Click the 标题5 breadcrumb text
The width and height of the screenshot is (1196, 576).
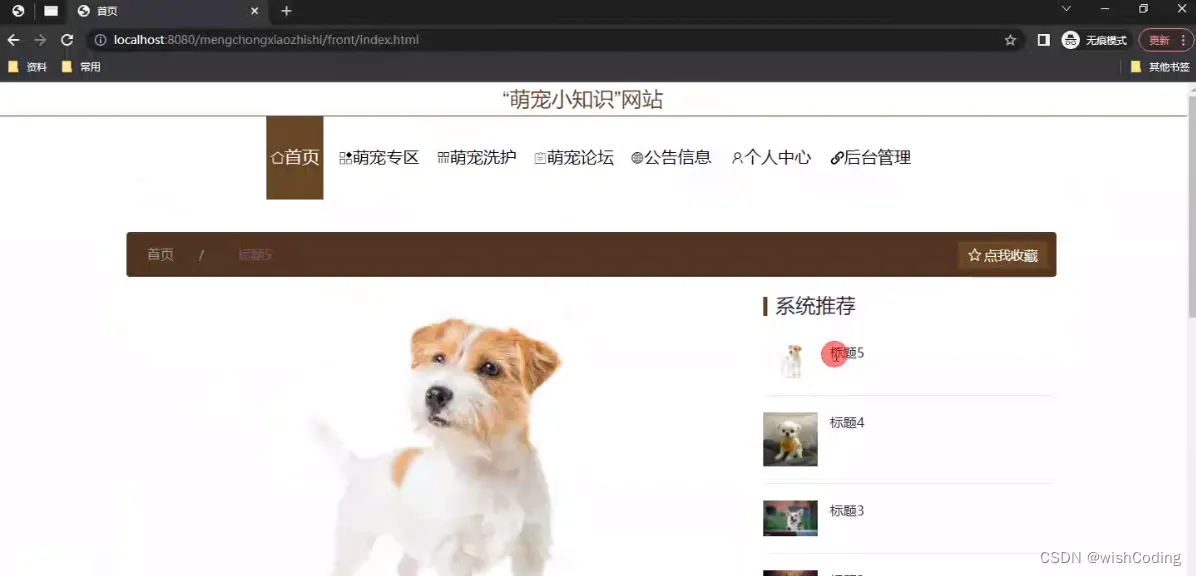tap(255, 255)
